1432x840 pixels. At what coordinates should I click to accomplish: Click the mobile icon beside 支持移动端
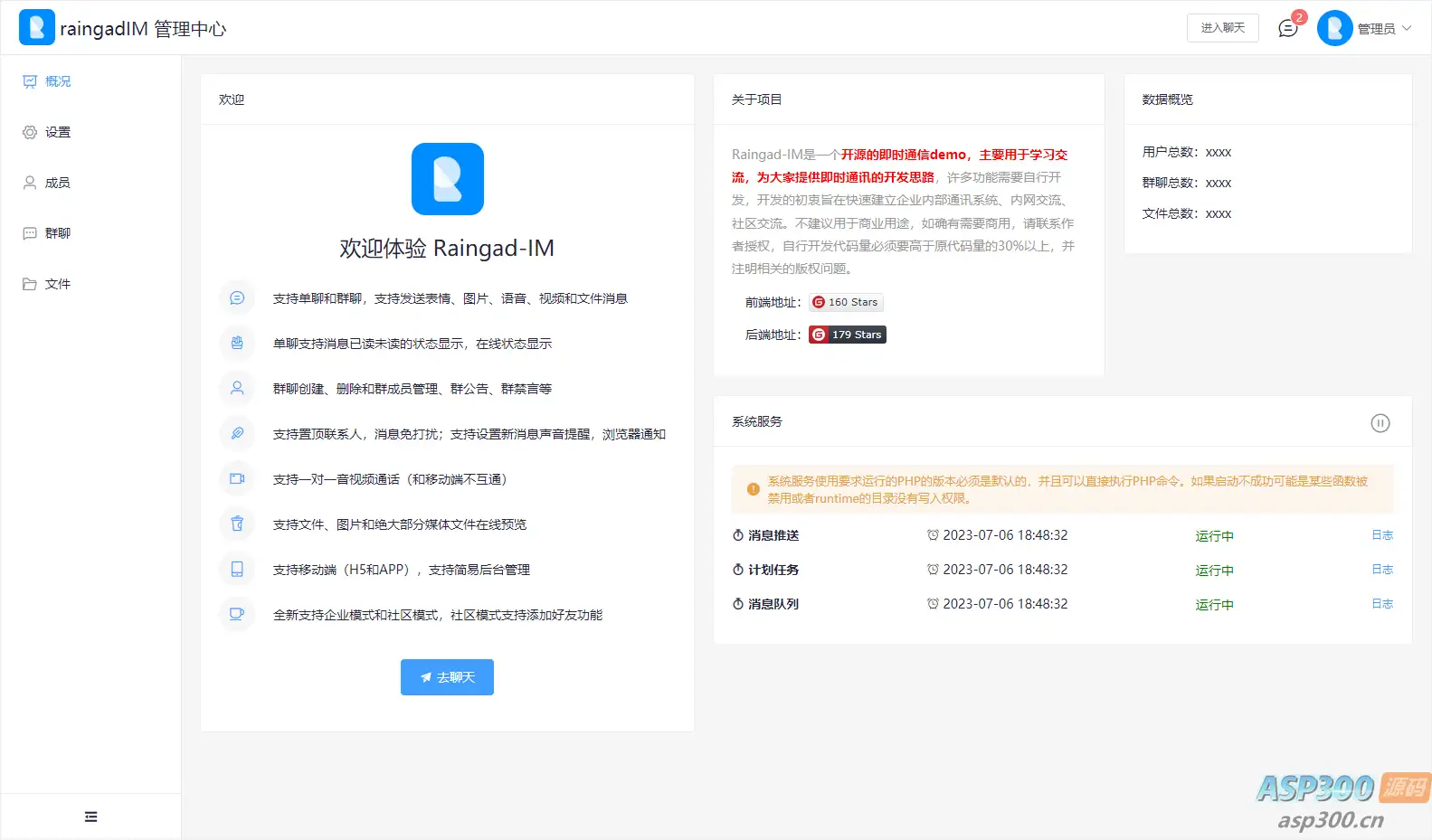click(237, 569)
